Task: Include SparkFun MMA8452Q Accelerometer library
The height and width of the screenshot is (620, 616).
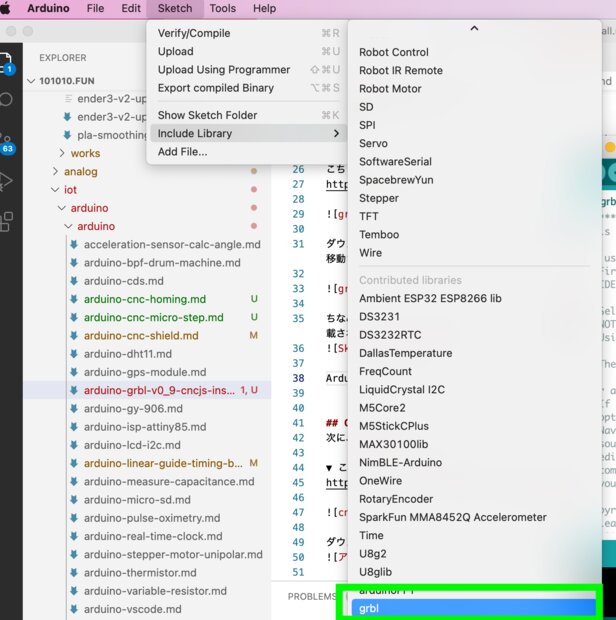Action: (x=474, y=517)
